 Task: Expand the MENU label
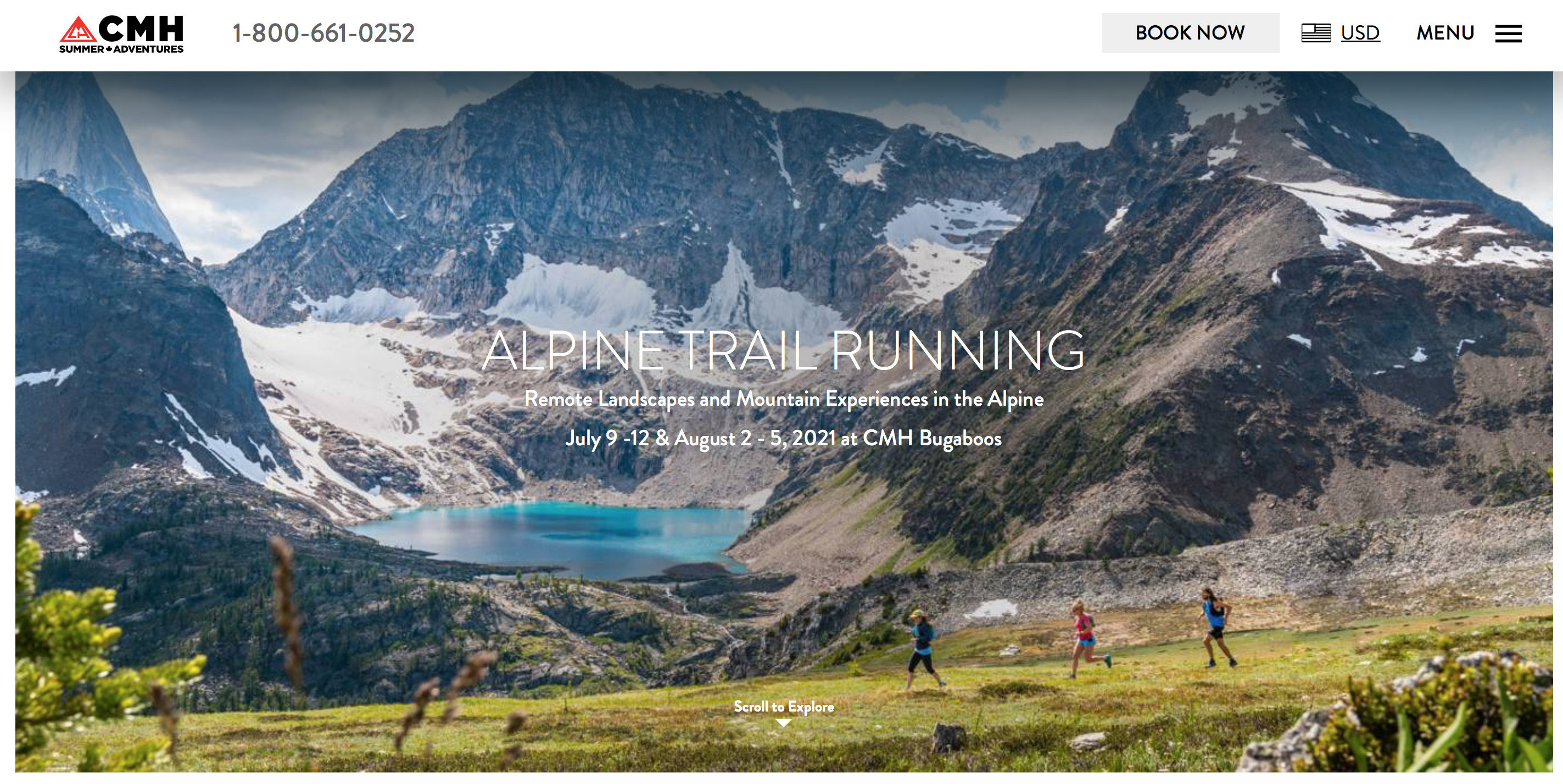pos(1445,33)
